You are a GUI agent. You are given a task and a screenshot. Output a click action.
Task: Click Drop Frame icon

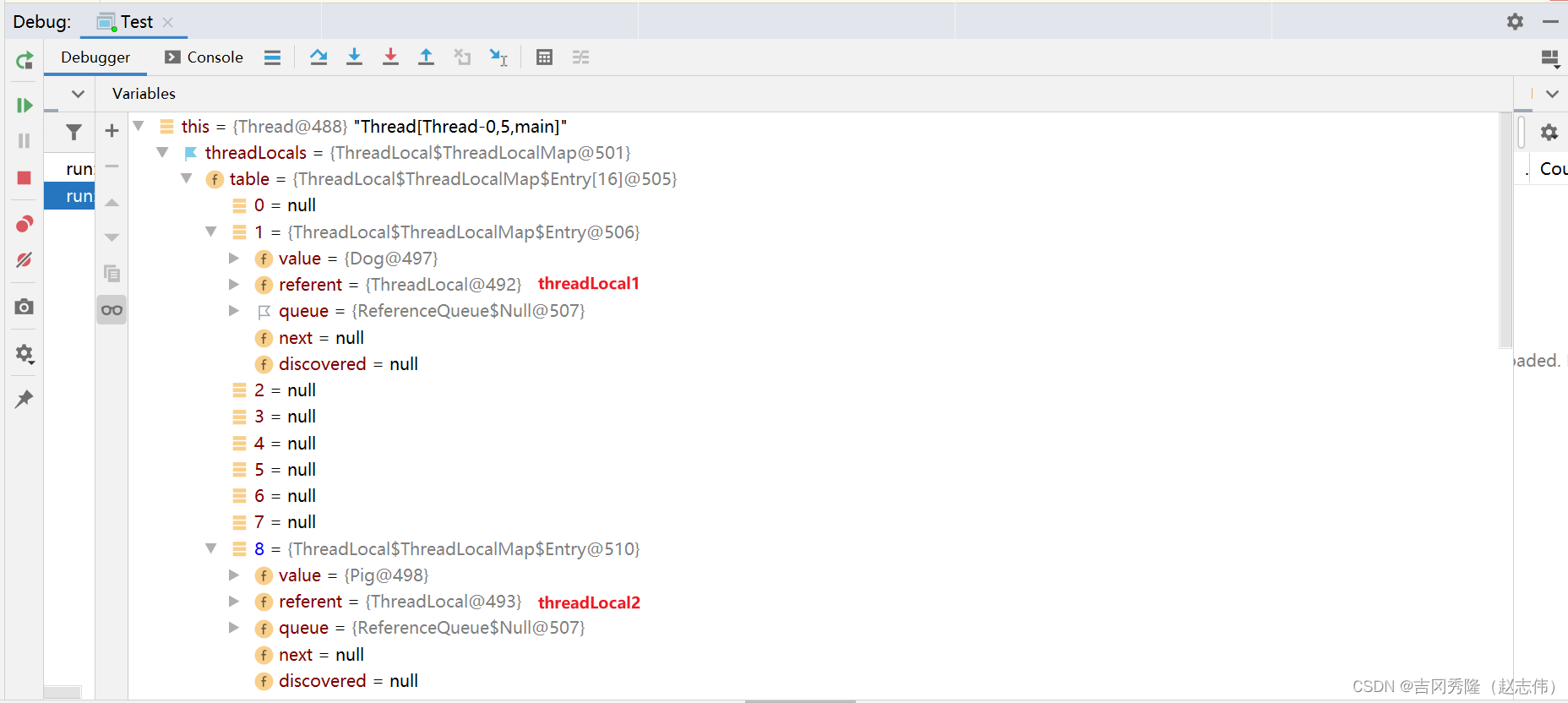click(462, 57)
